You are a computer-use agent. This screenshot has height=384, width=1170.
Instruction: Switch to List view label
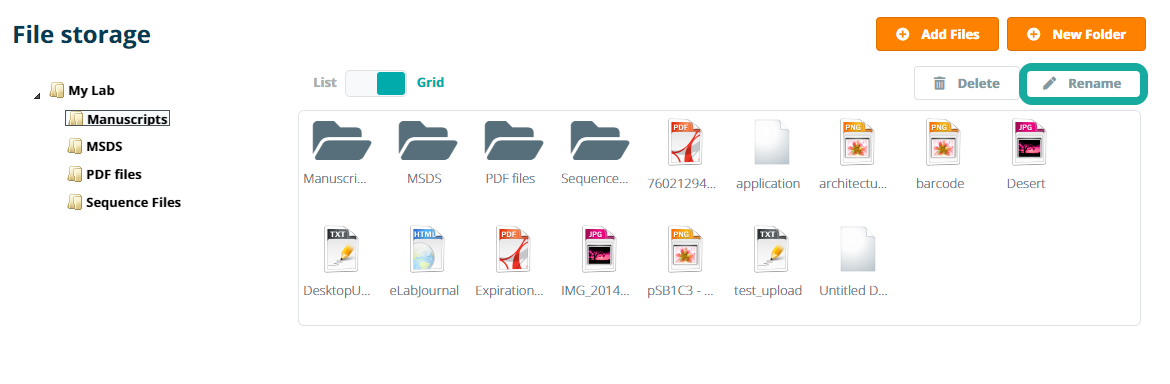coord(325,83)
